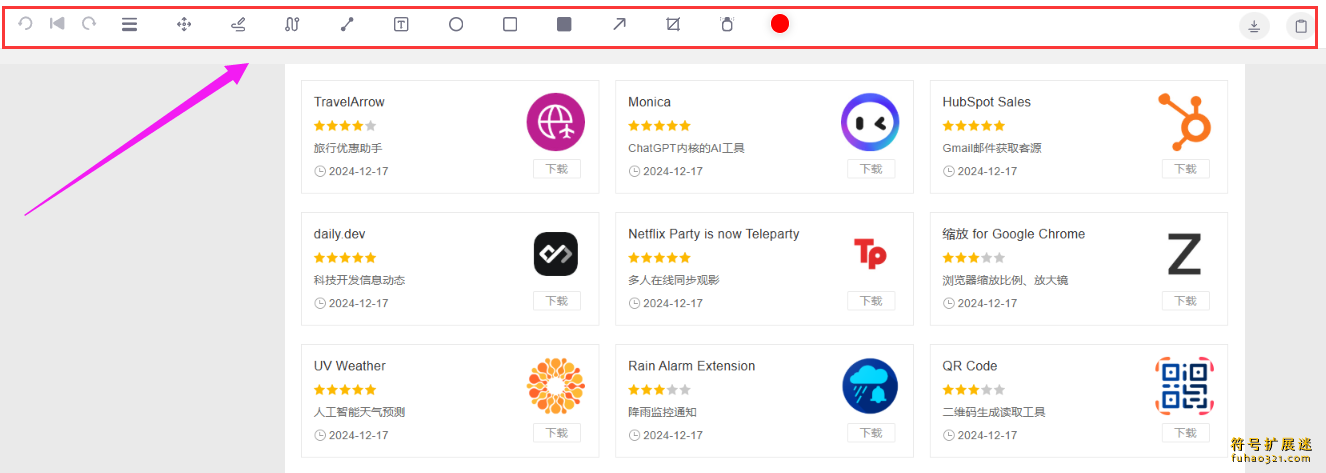Open the red color picker swatch
This screenshot has width=1326, height=473.
pos(780,24)
